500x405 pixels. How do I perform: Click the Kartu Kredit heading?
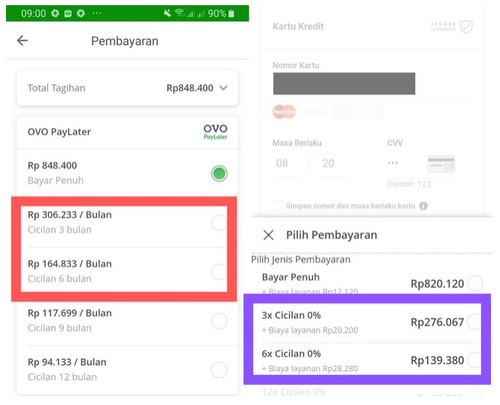click(x=298, y=26)
